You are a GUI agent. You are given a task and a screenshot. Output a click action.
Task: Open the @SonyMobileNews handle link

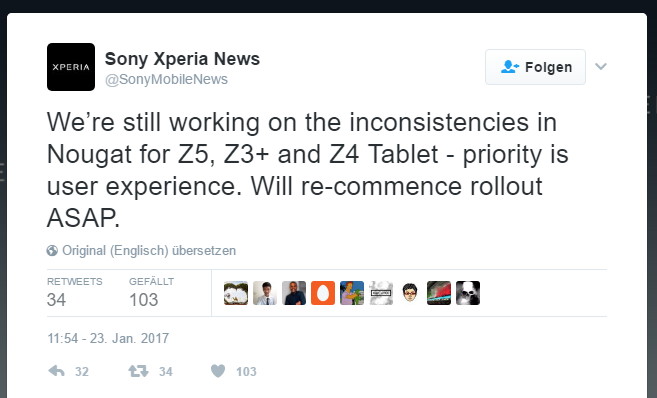click(x=166, y=79)
